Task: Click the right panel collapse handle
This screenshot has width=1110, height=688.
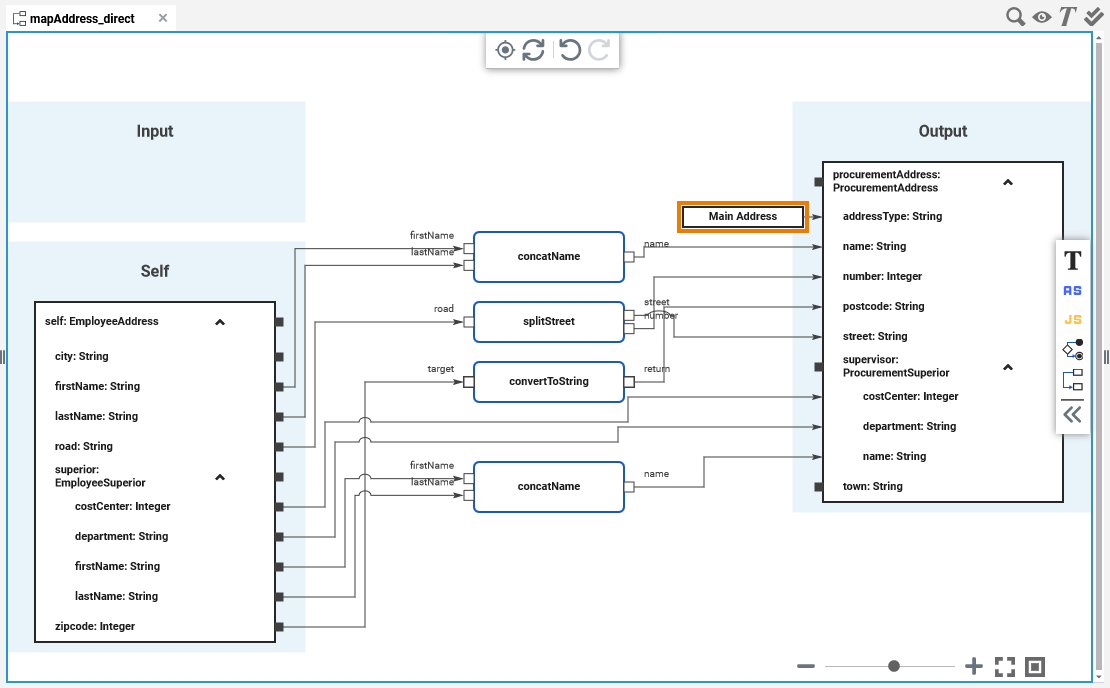Action: click(1106, 357)
